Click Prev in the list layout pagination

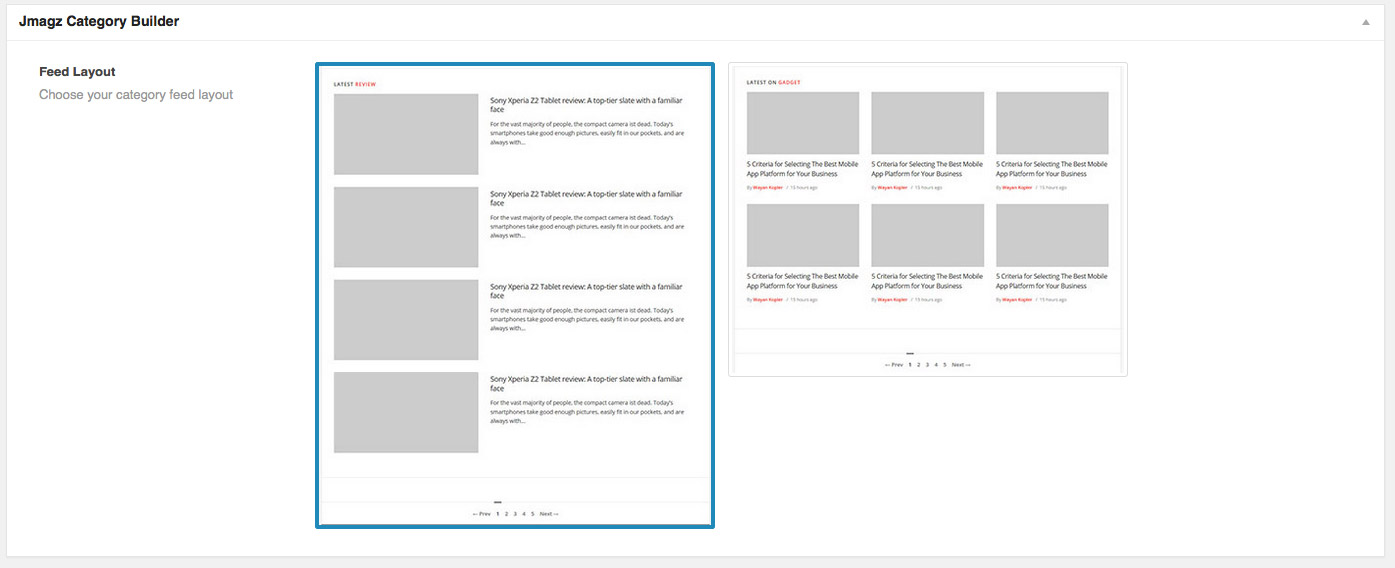[x=481, y=514]
